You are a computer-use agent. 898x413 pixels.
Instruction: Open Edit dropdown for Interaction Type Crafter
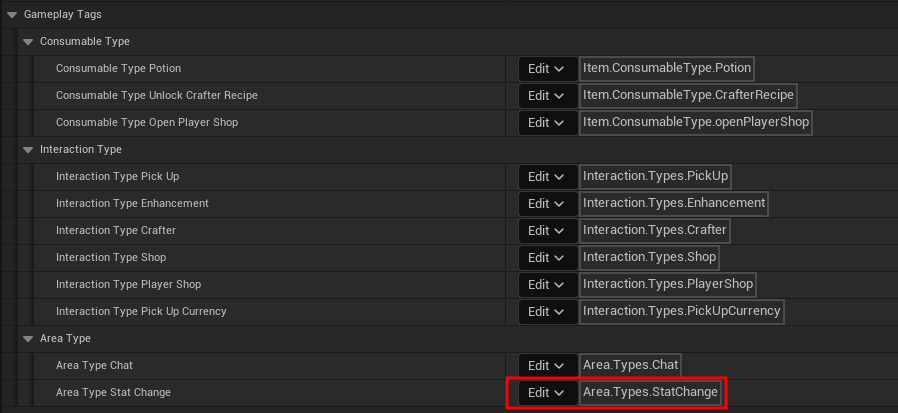(x=548, y=230)
